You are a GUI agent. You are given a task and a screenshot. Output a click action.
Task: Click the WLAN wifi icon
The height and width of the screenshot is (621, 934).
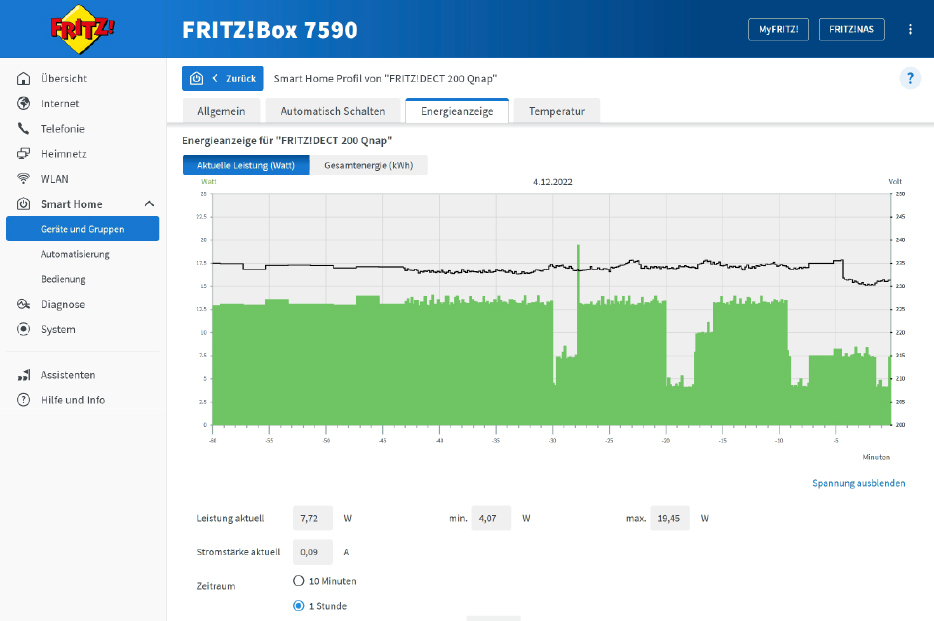(23, 179)
